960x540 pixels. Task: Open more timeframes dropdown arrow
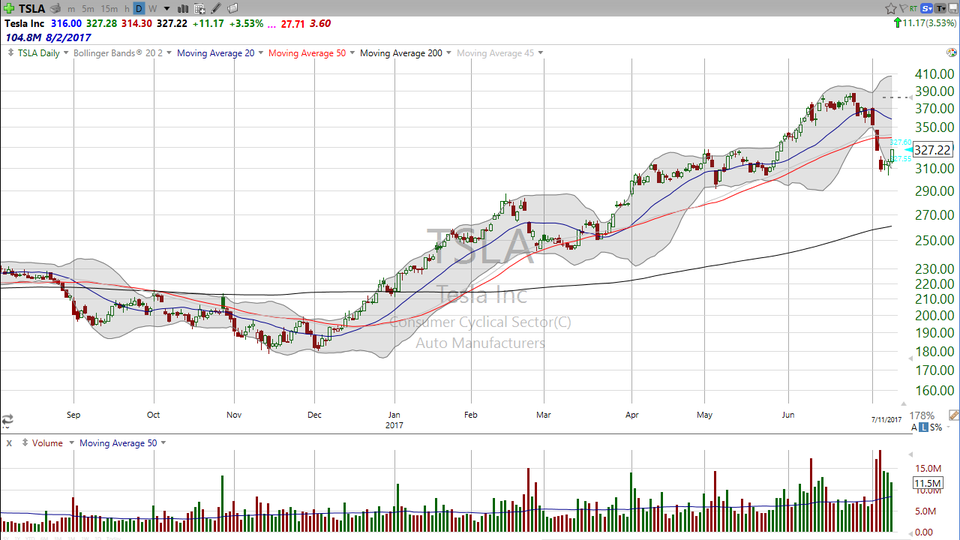click(167, 9)
